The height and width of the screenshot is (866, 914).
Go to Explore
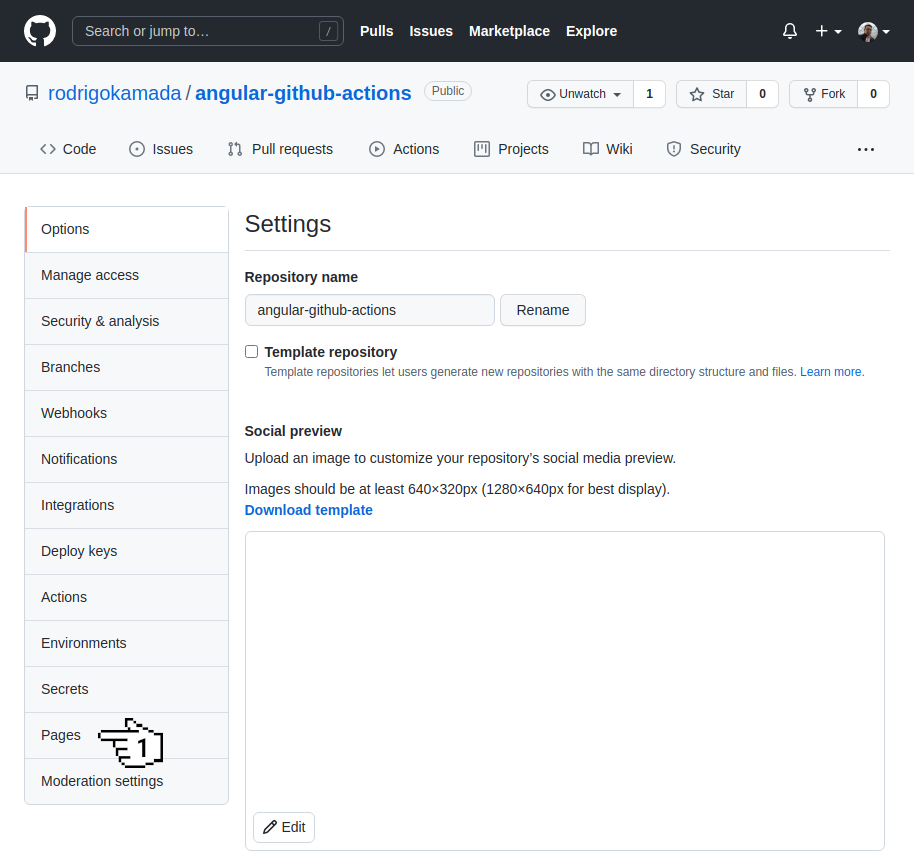(x=591, y=31)
